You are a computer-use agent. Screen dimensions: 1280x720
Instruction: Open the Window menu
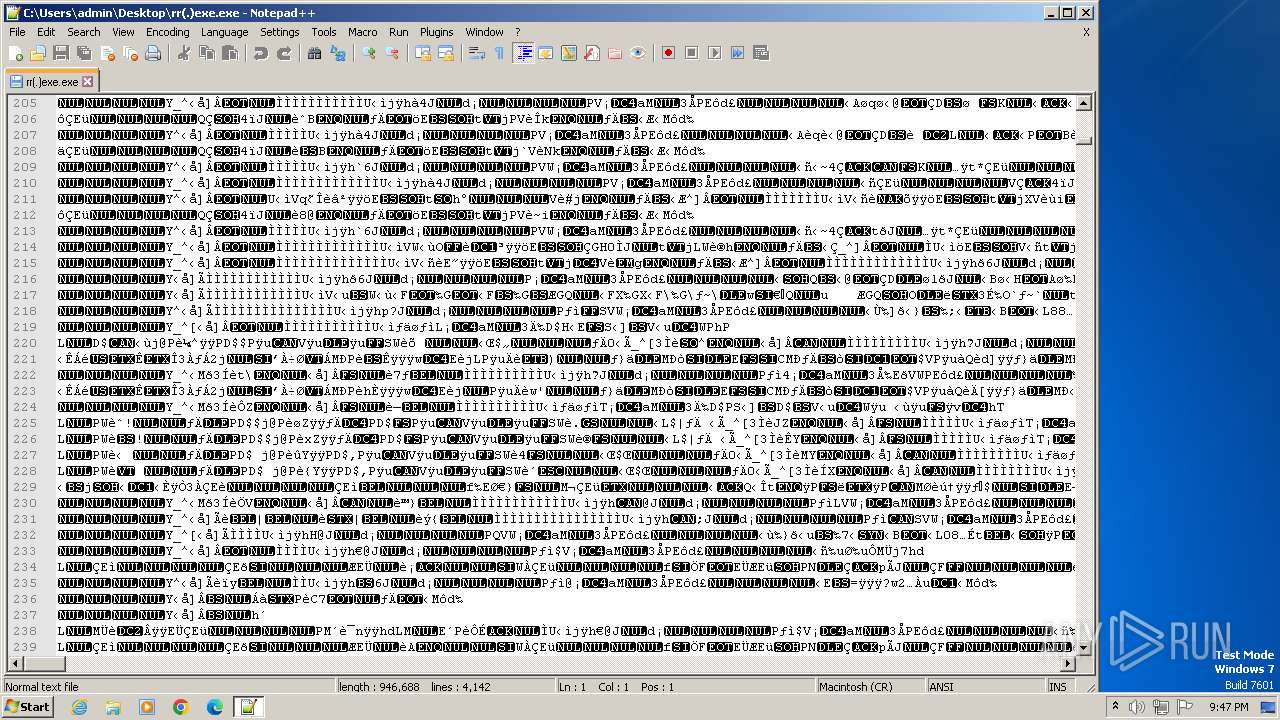pyautogui.click(x=485, y=32)
